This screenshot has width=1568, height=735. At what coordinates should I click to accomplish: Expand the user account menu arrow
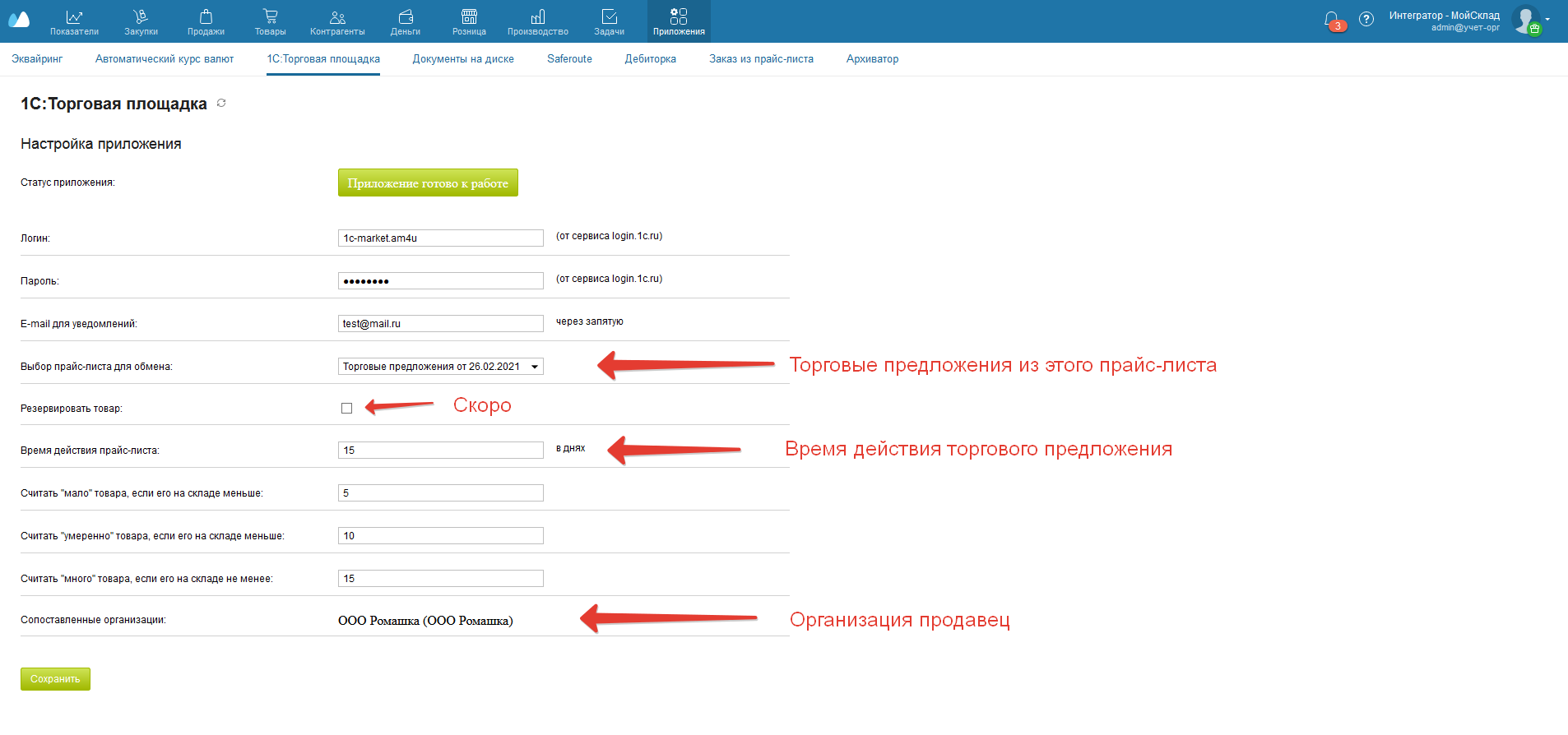[1547, 19]
